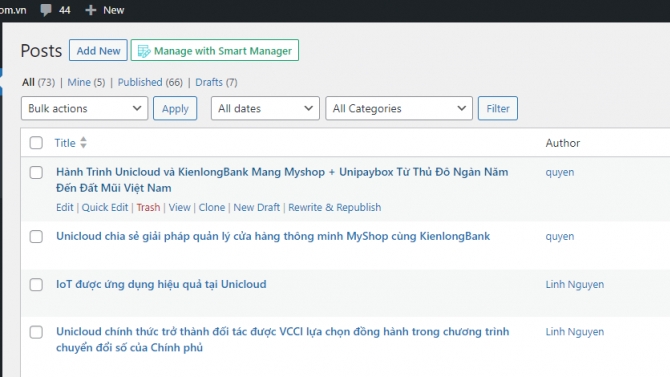Open post Unicloud chia sẻ giải pháp quản lý
This screenshot has height=377, width=670.
click(273, 236)
